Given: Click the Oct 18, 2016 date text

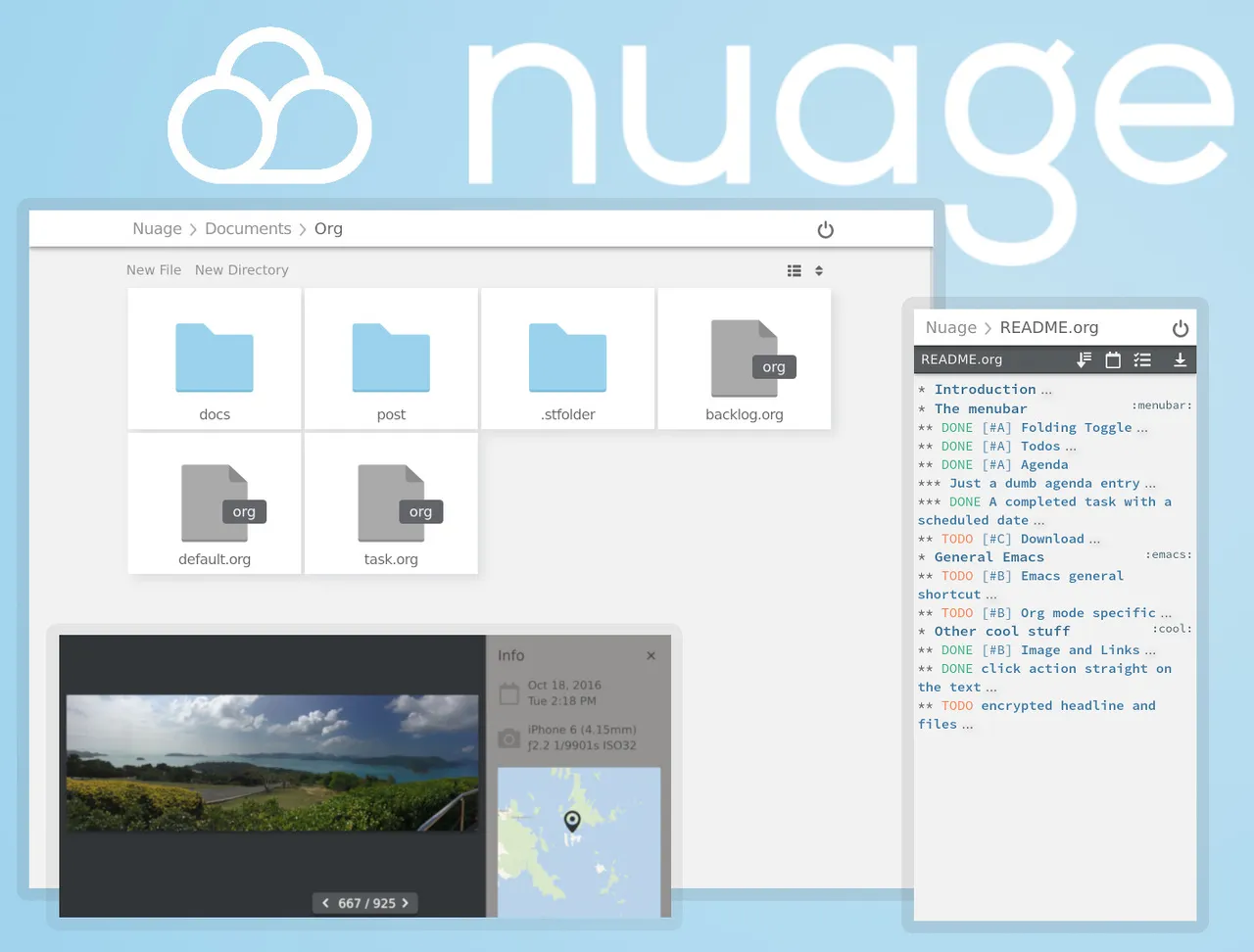Looking at the screenshot, I should [564, 686].
